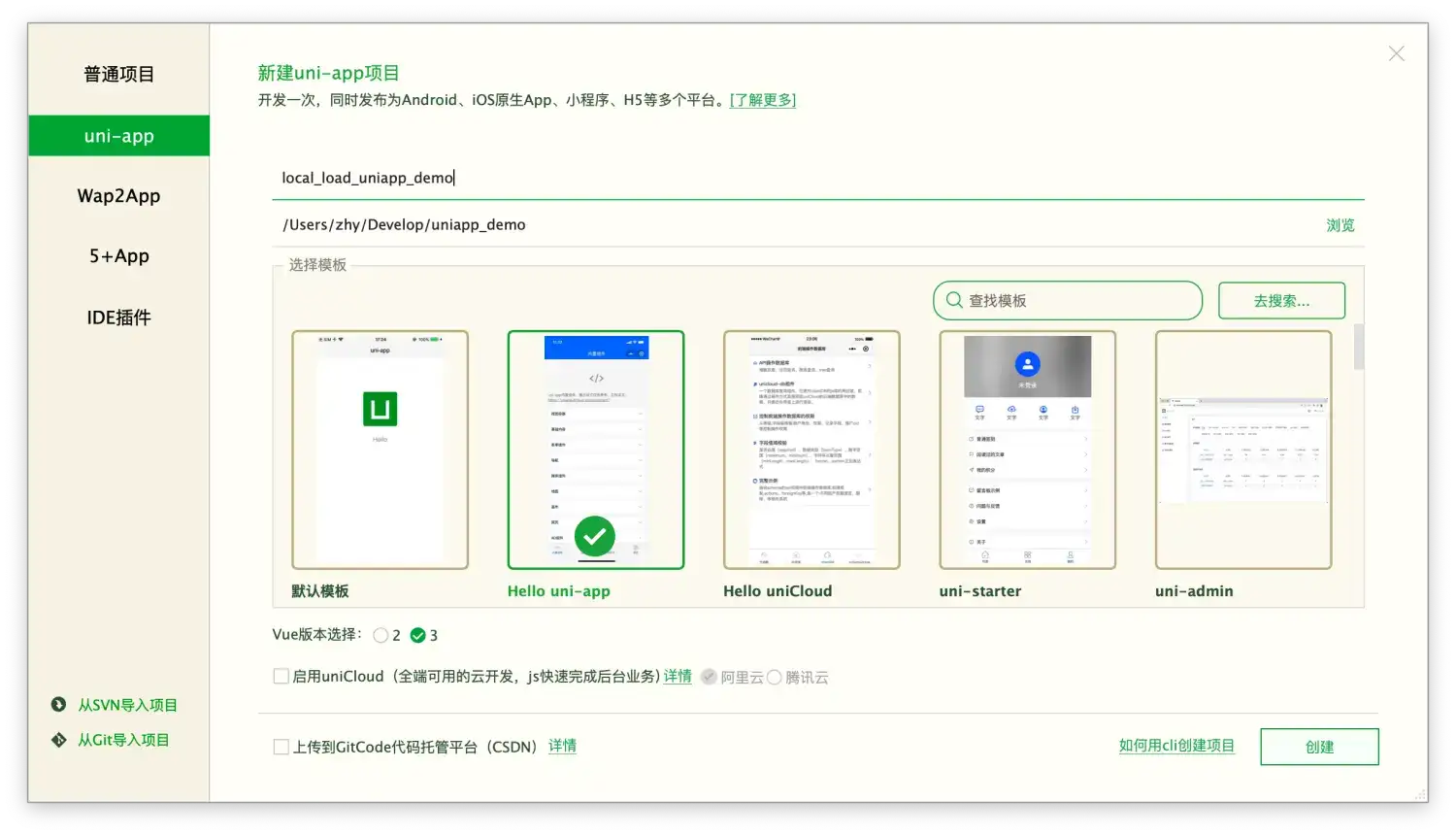Image resolution: width=1456 pixels, height=835 pixels.
Task: Click the 默认模板 label
Action: 320,591
